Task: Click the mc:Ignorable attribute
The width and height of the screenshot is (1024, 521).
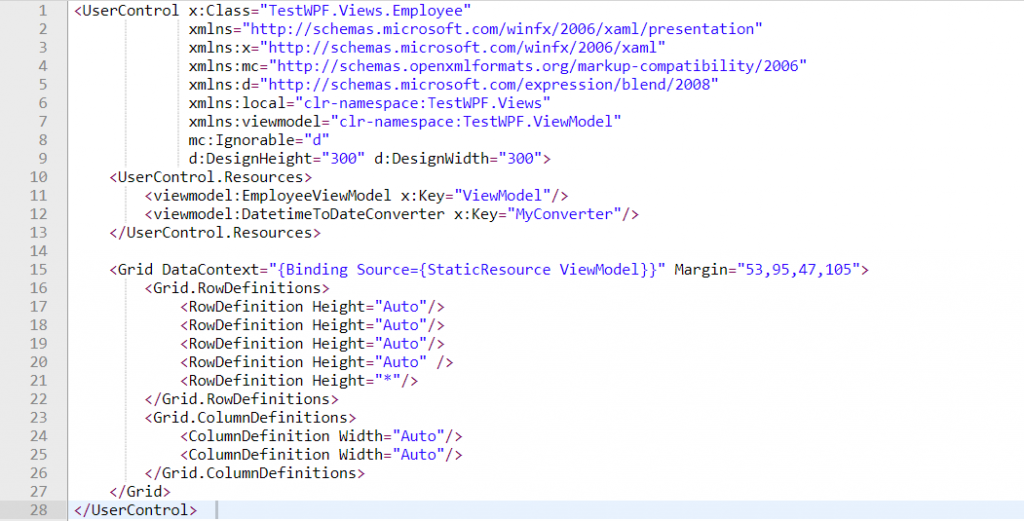Action: (259, 140)
